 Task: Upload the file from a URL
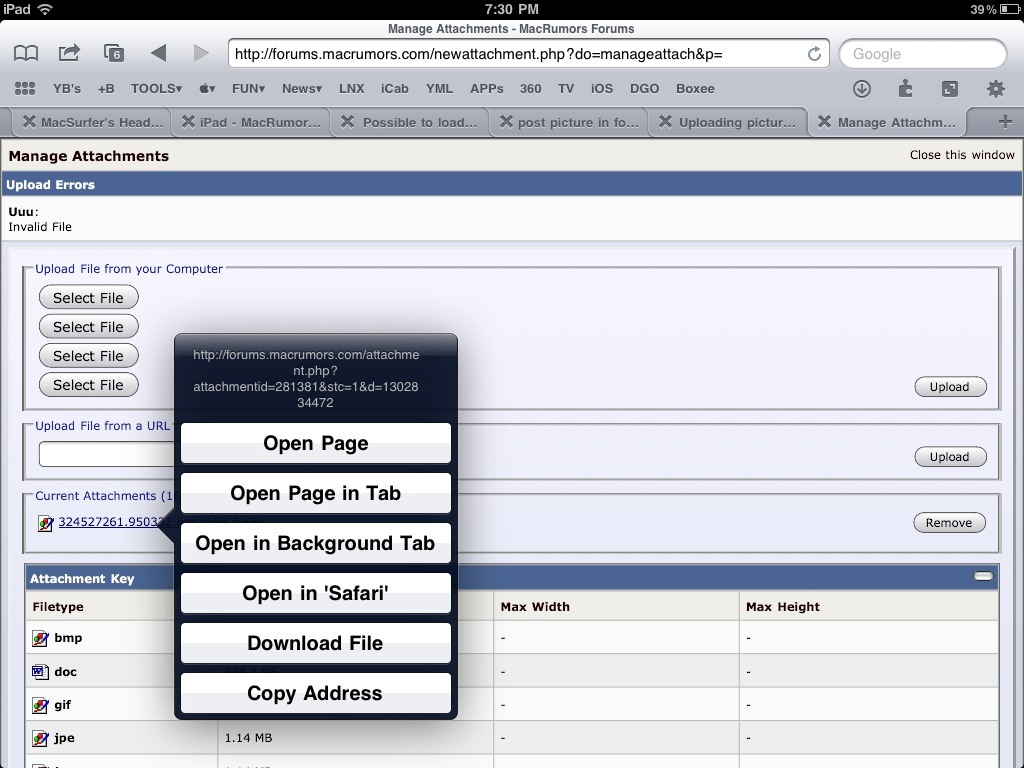pos(950,456)
